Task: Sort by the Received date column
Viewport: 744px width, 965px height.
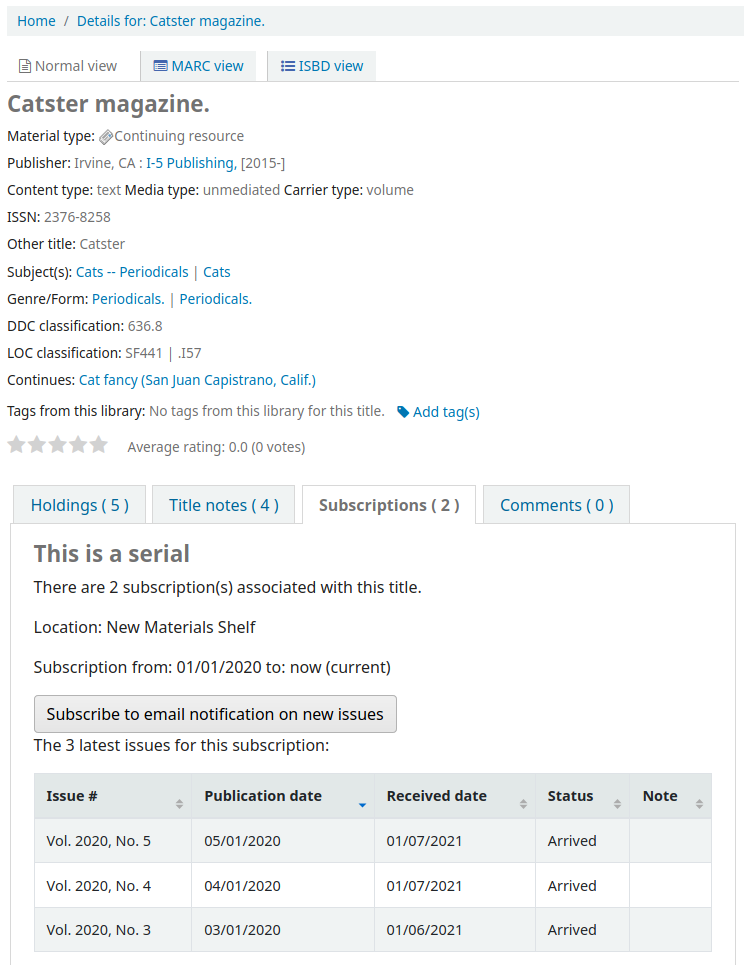Action: (x=436, y=795)
